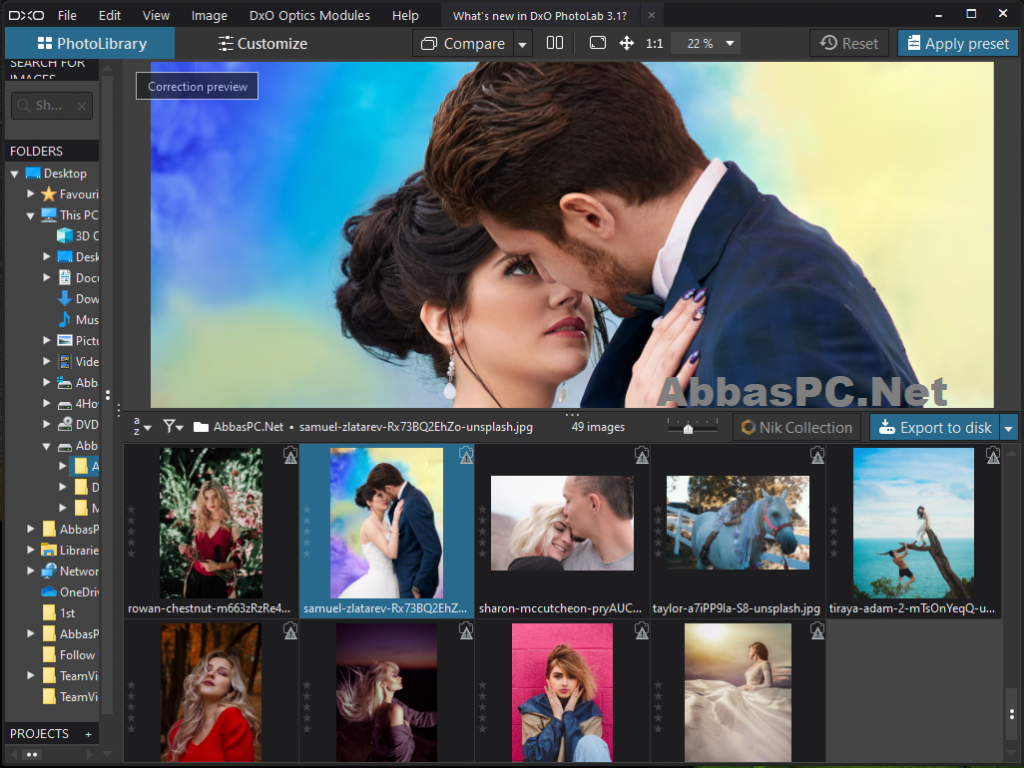
Task: Open the Compare dropdown arrow
Action: (522, 44)
